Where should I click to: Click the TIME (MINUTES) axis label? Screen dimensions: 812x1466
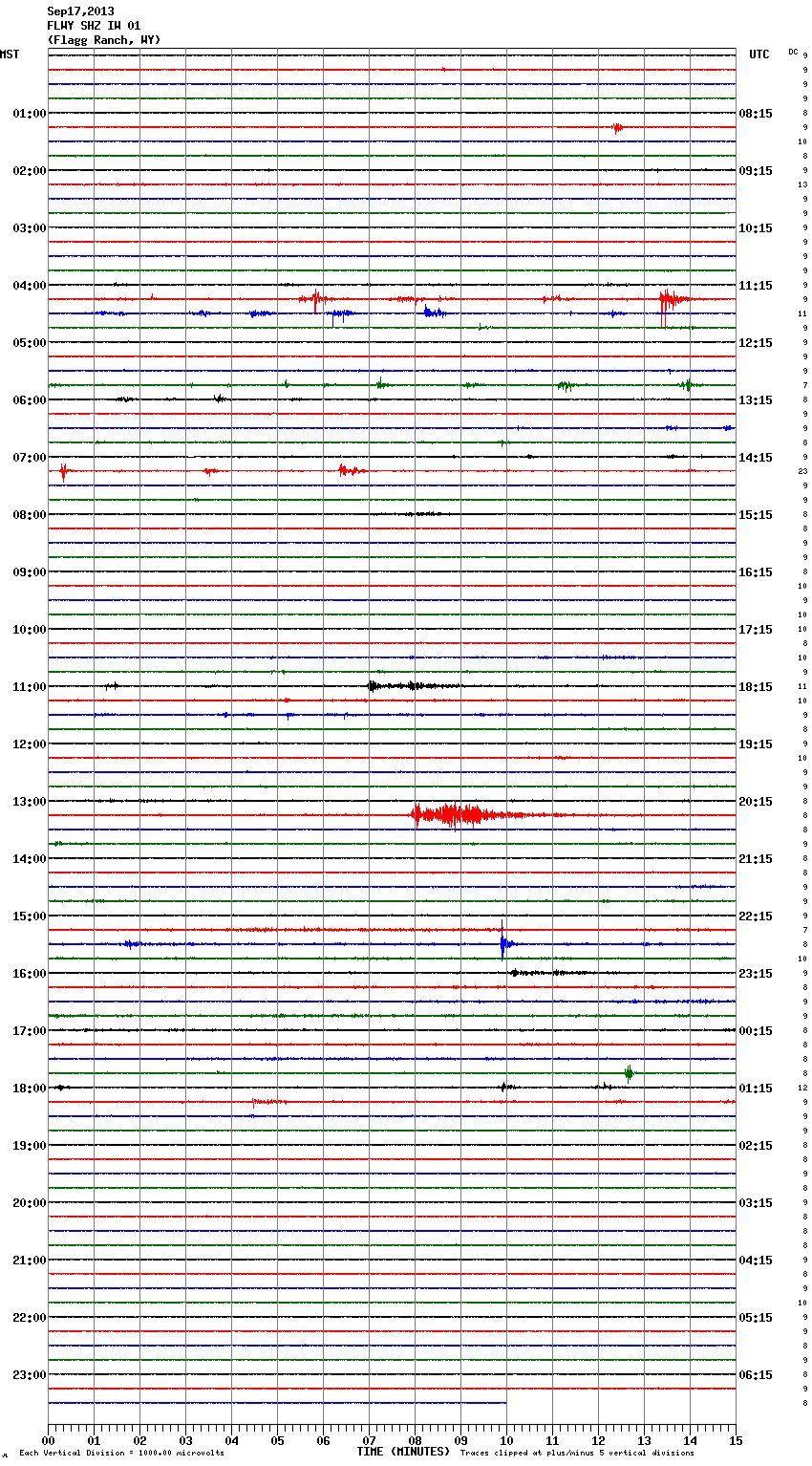(403, 1452)
